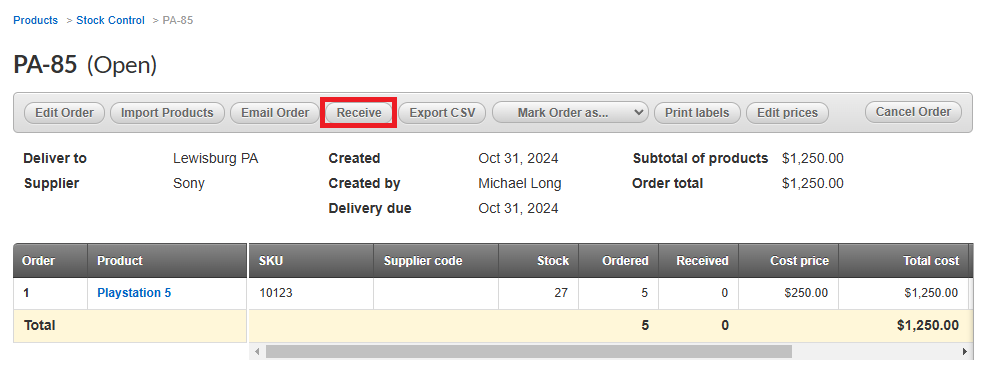Open Stock Control breadcrumb link
Image resolution: width=994 pixels, height=389 pixels.
[110, 20]
